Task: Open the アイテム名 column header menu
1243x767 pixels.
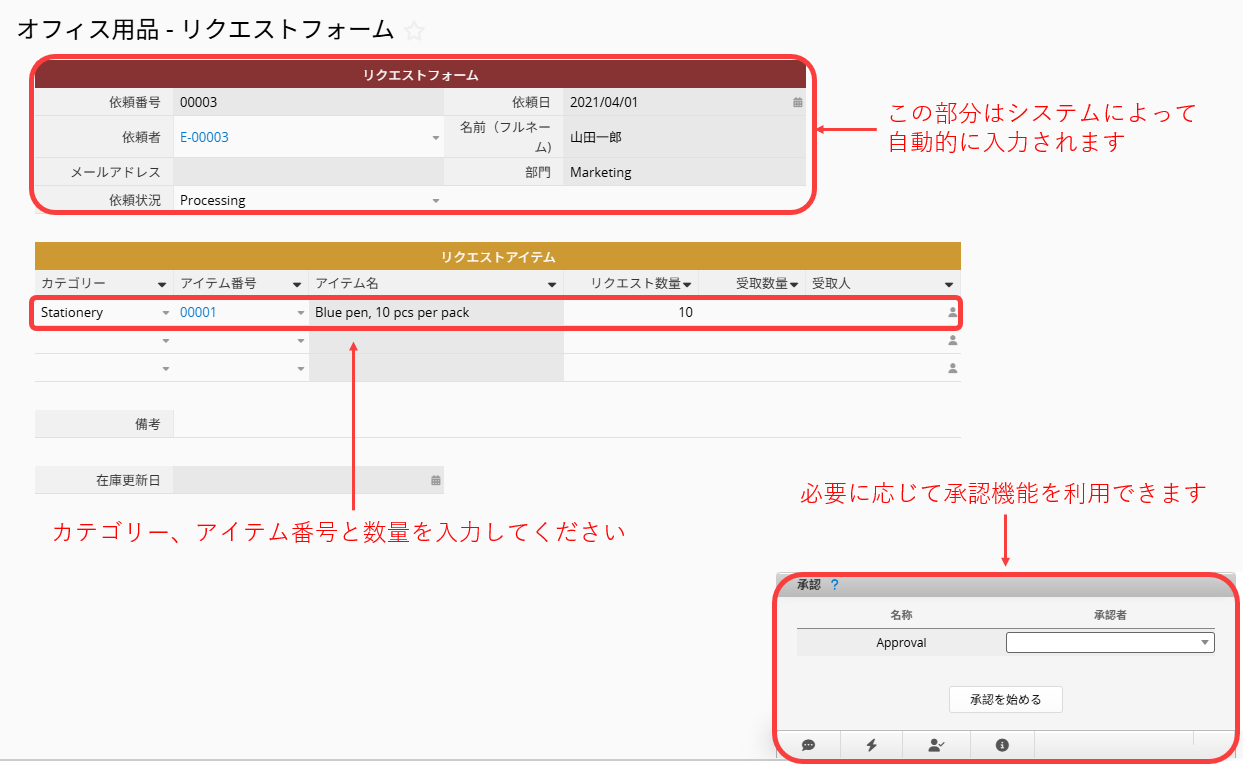Action: point(551,285)
